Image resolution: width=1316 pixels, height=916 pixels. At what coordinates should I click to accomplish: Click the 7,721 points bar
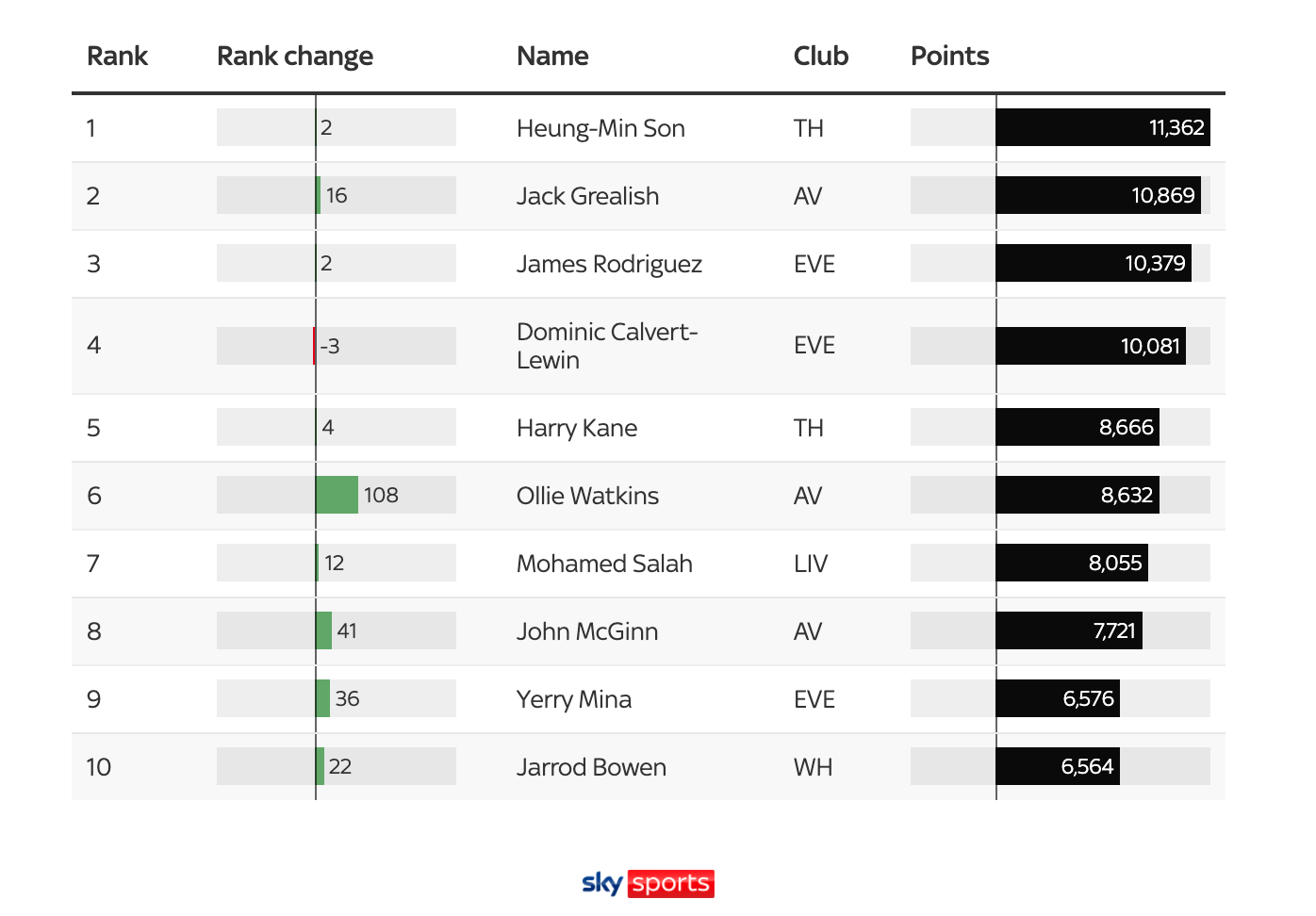[1068, 630]
